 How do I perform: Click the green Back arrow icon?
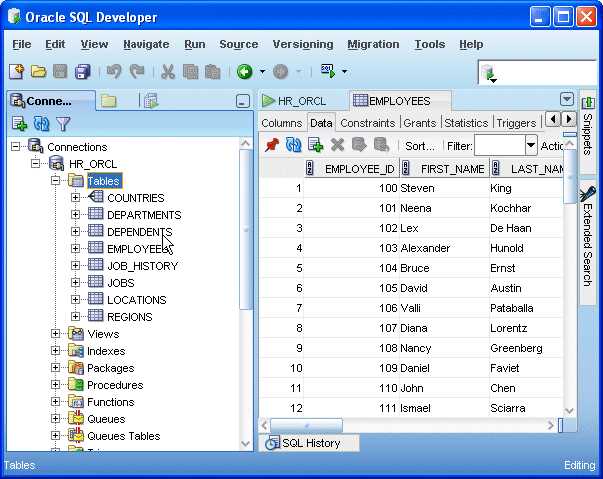click(245, 72)
